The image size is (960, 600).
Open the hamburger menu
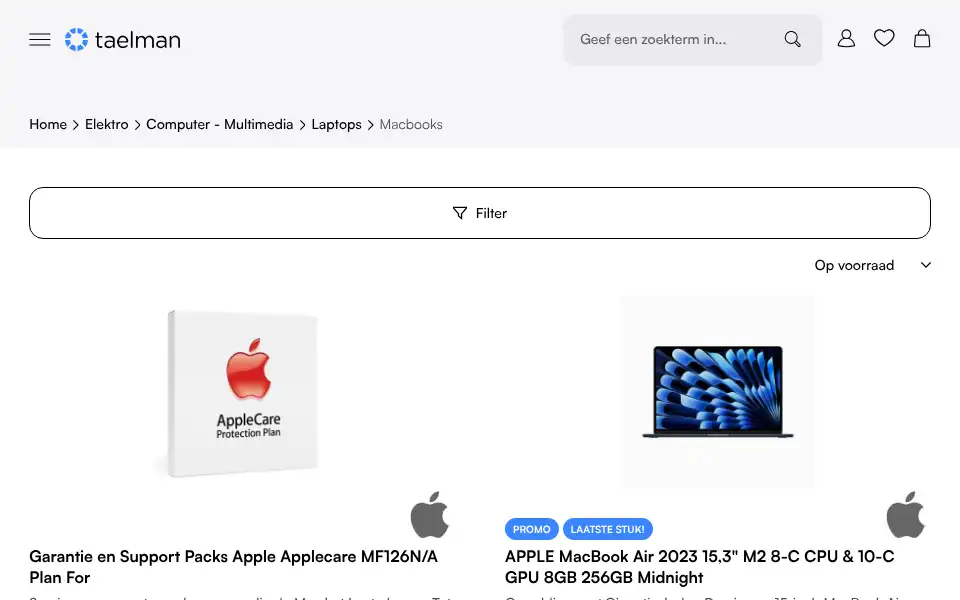pos(40,40)
